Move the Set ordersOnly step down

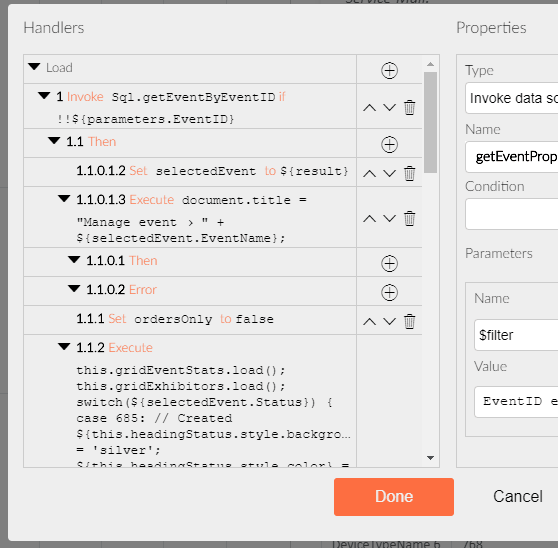389,322
